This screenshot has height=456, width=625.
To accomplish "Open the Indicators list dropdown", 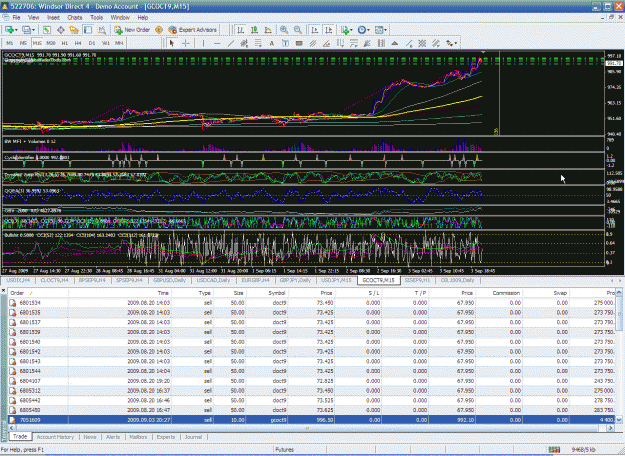I will click(x=346, y=30).
